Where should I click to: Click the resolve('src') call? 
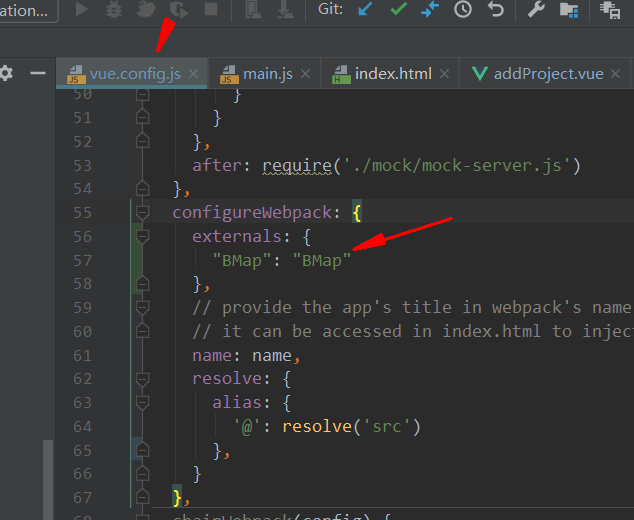[x=351, y=427]
